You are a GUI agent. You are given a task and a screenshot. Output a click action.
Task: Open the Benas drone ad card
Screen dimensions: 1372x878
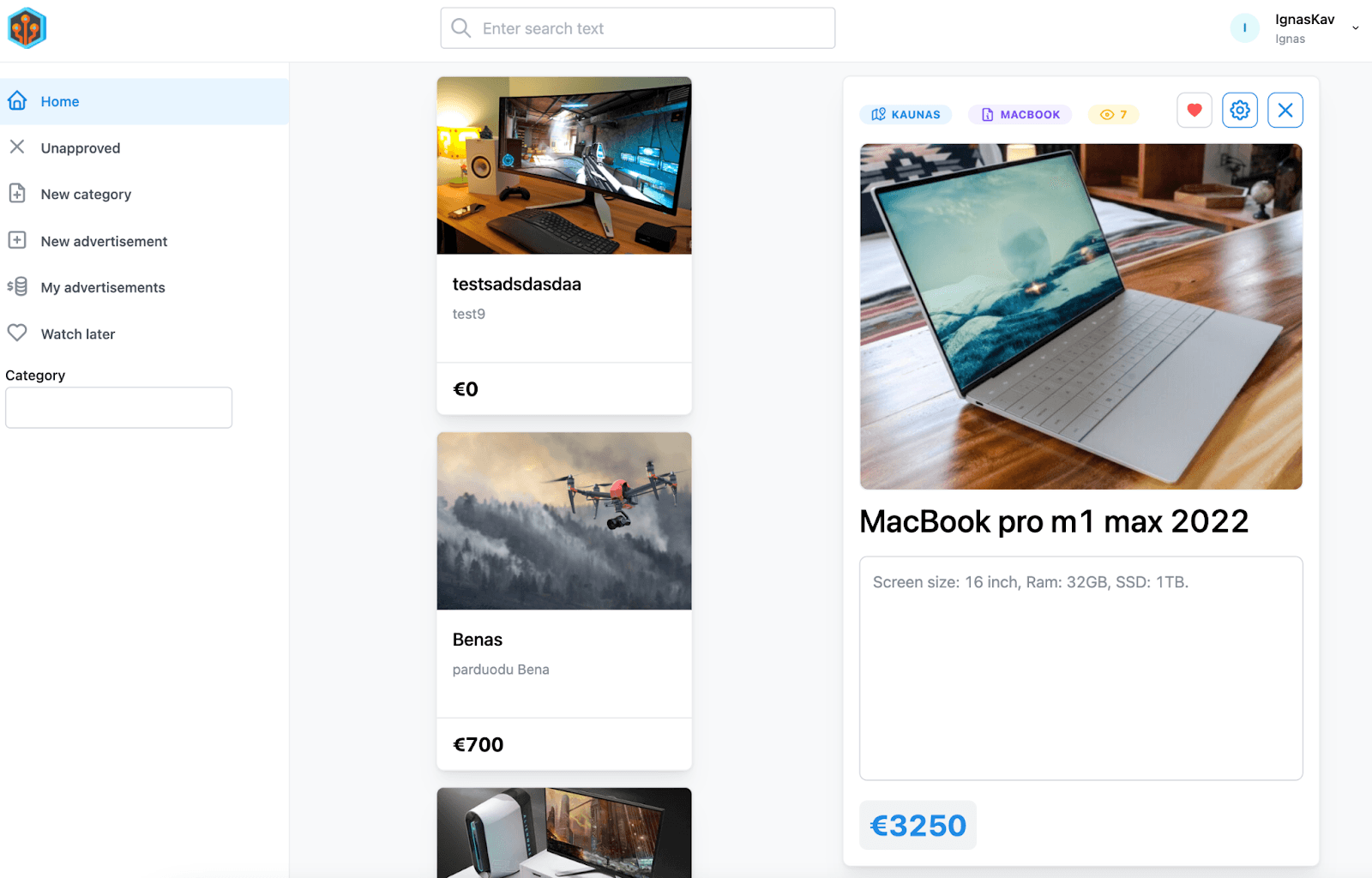point(564,601)
